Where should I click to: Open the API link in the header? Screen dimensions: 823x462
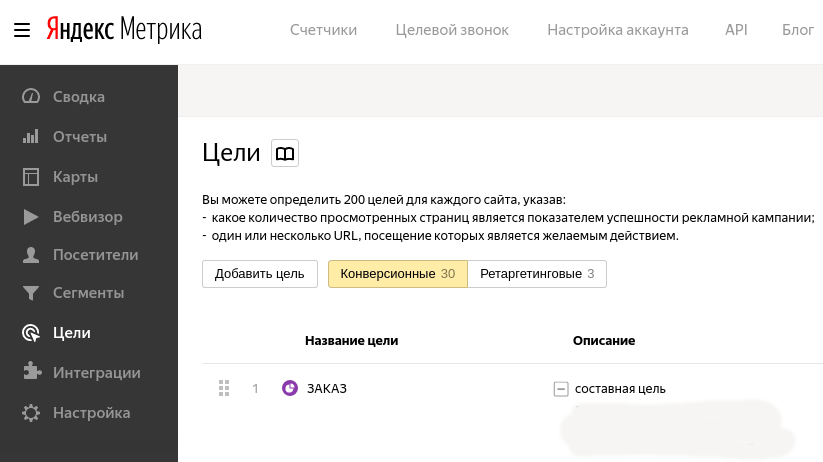pyautogui.click(x=736, y=30)
